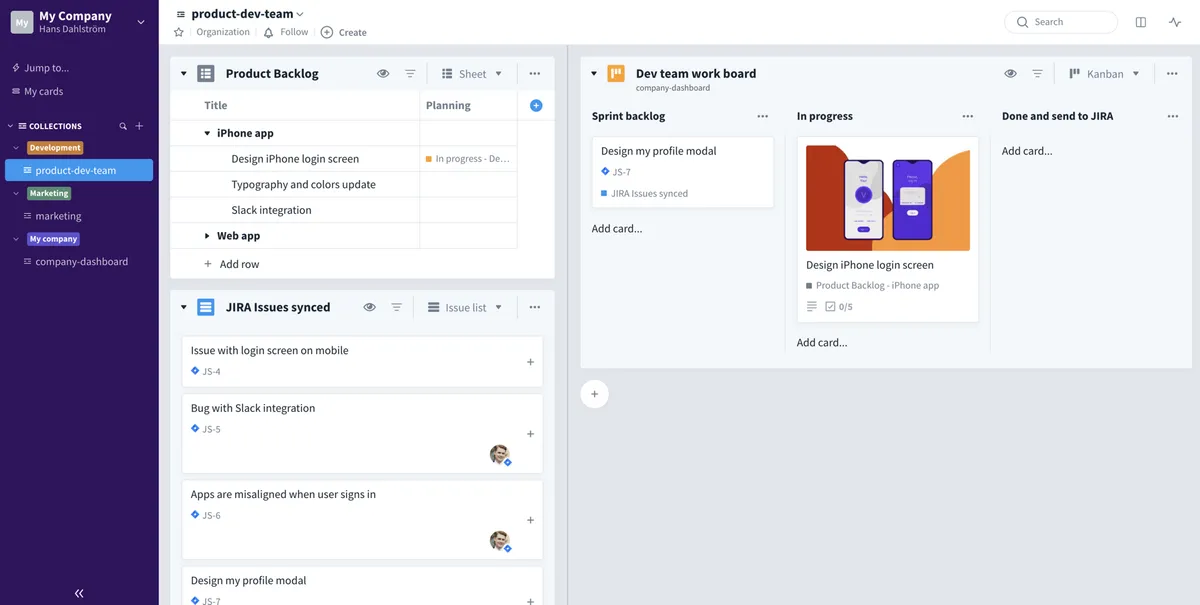The height and width of the screenshot is (605, 1200).
Task: Click the Create plus circle icon
Action: (327, 32)
